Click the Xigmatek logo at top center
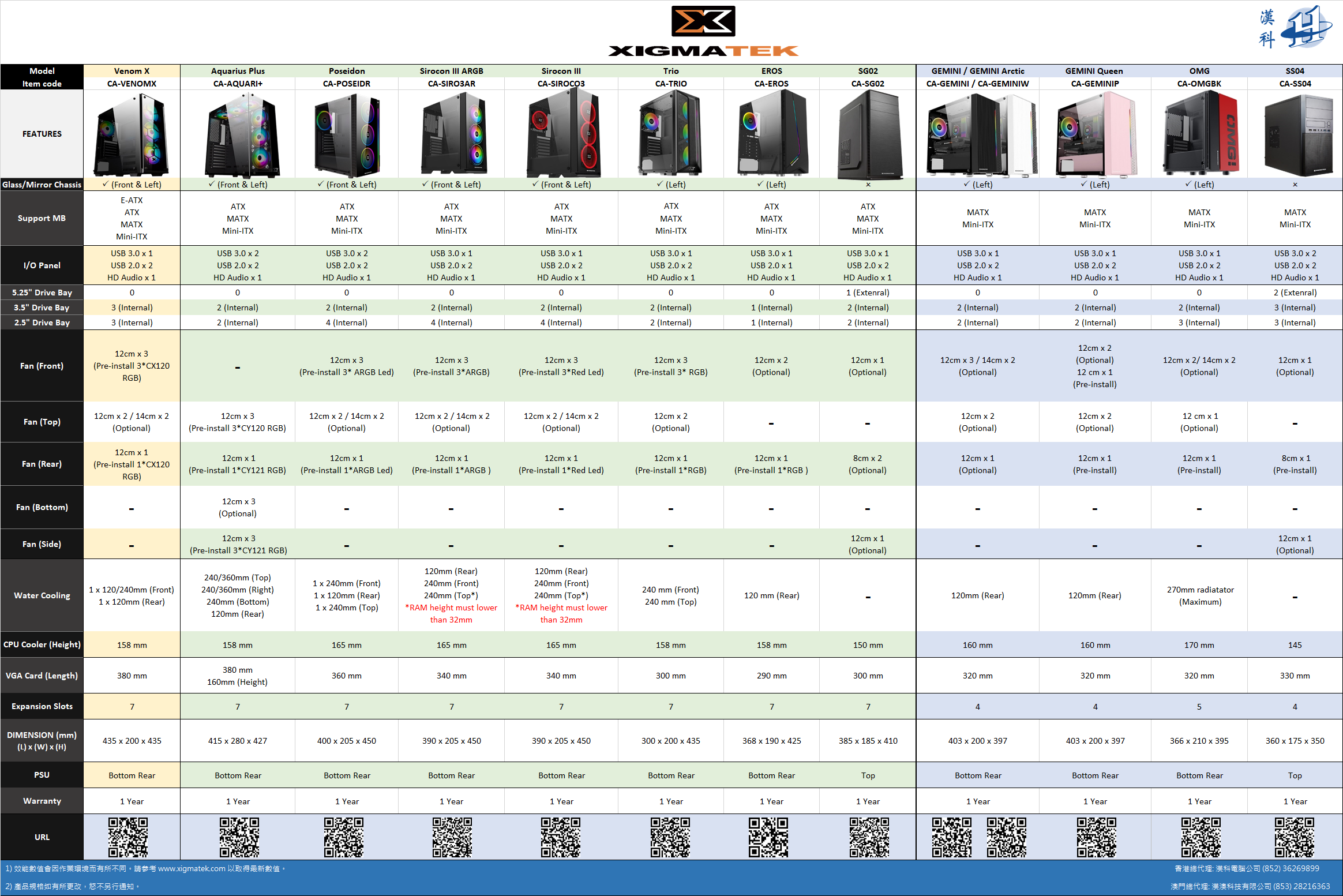 703,31
